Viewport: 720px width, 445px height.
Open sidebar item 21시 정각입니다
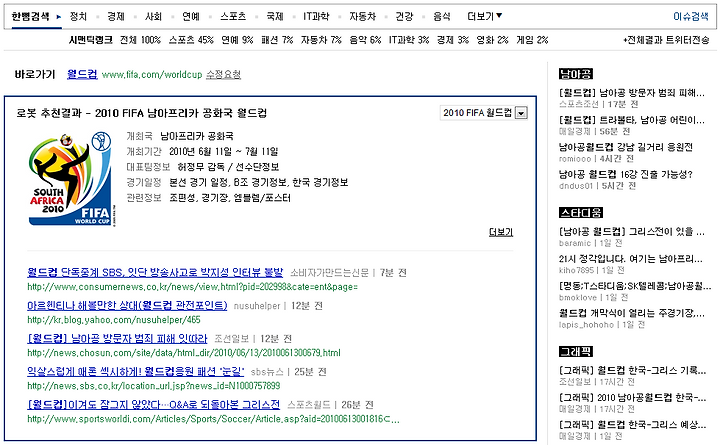(x=630, y=259)
